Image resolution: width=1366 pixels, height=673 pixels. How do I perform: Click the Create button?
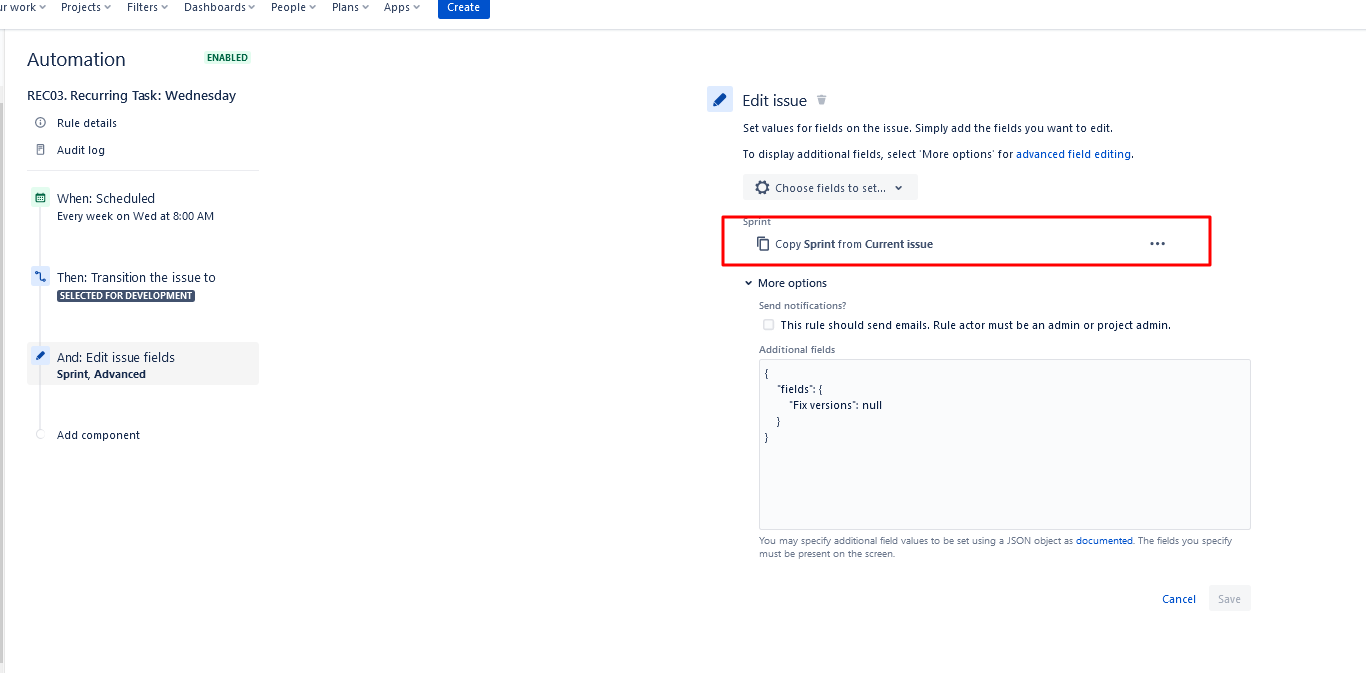(x=464, y=7)
